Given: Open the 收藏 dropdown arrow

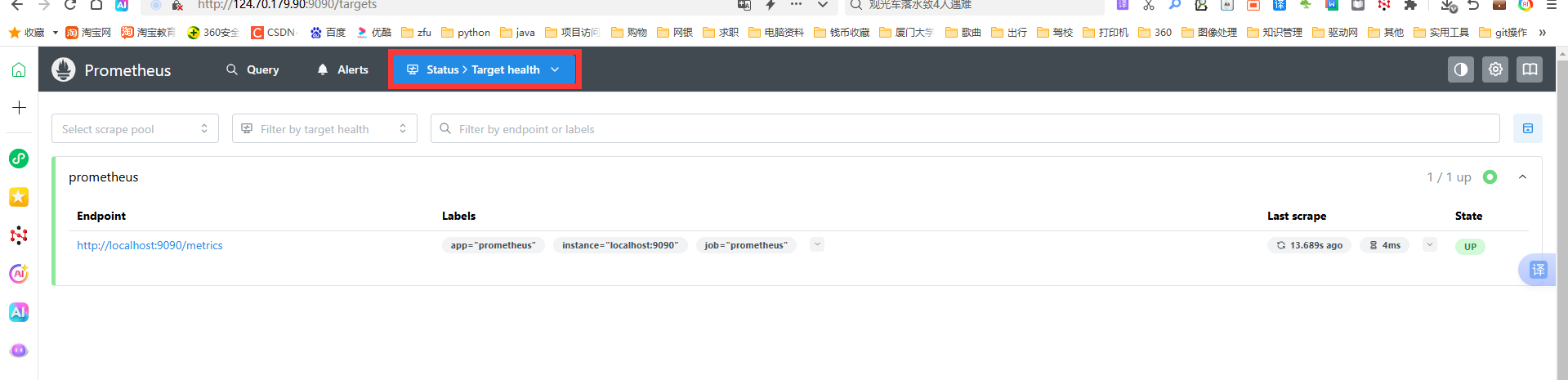Looking at the screenshot, I should pyautogui.click(x=55, y=33).
